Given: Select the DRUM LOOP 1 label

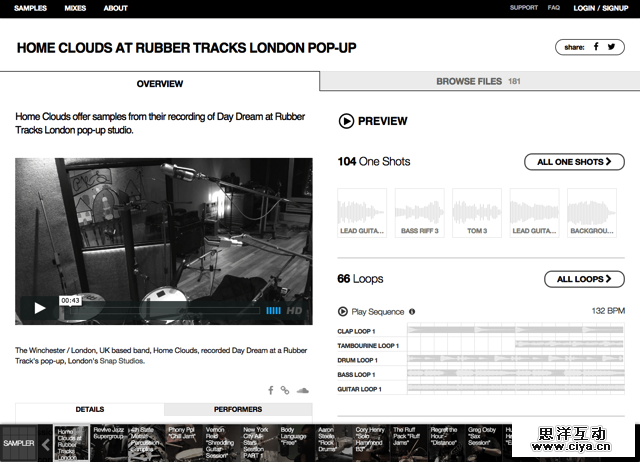Looking at the screenshot, I should [x=358, y=360].
